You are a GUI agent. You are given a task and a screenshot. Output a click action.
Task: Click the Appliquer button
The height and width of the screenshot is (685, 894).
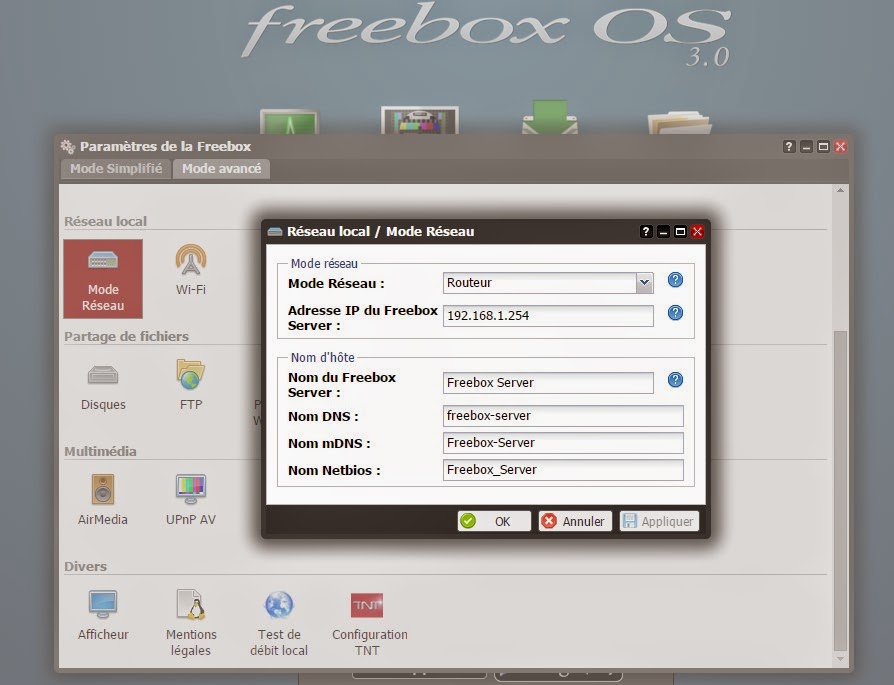click(659, 521)
